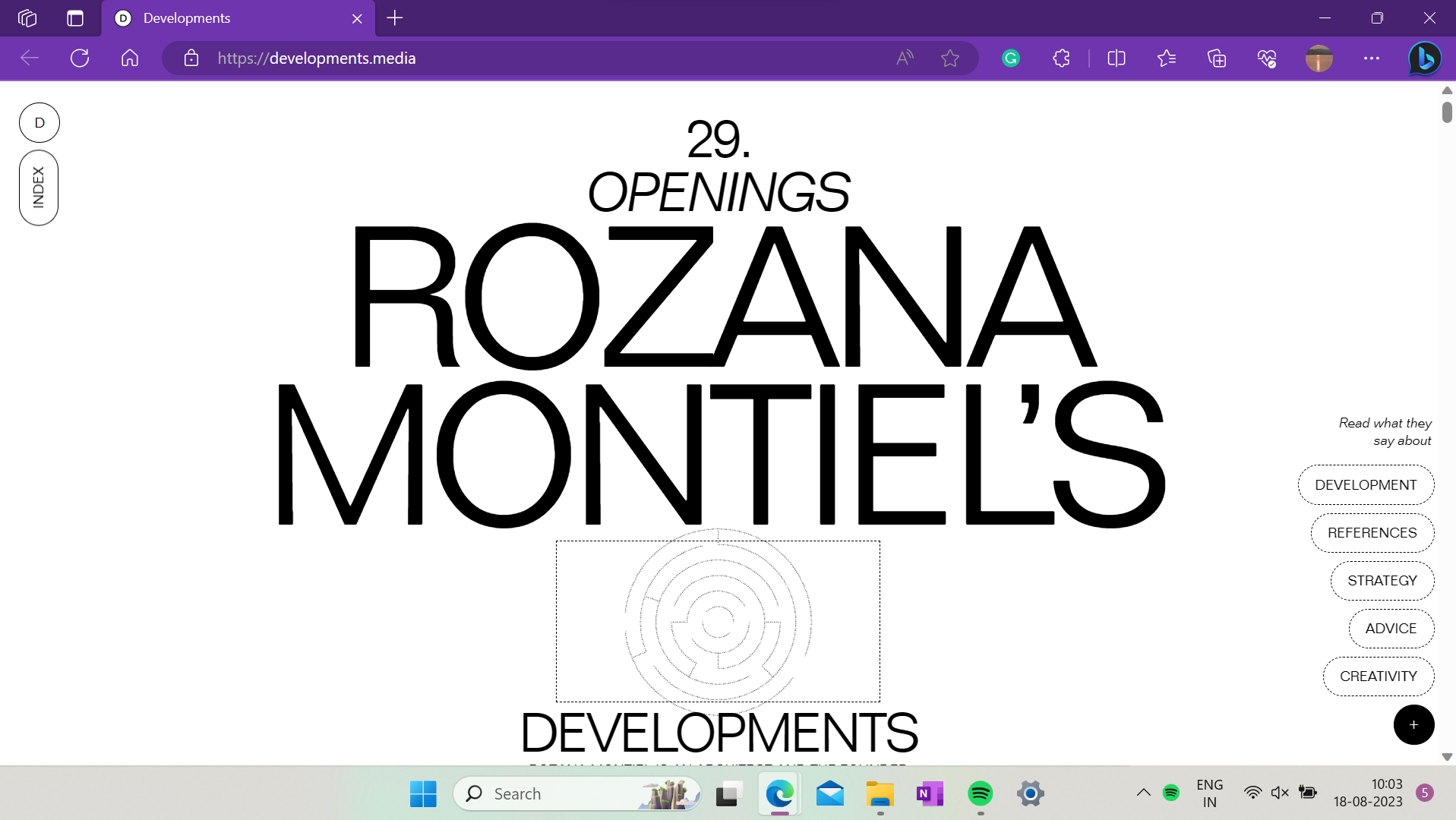Viewport: 1456px width, 820px height.
Task: Open OneNote in taskbar
Action: coord(930,794)
